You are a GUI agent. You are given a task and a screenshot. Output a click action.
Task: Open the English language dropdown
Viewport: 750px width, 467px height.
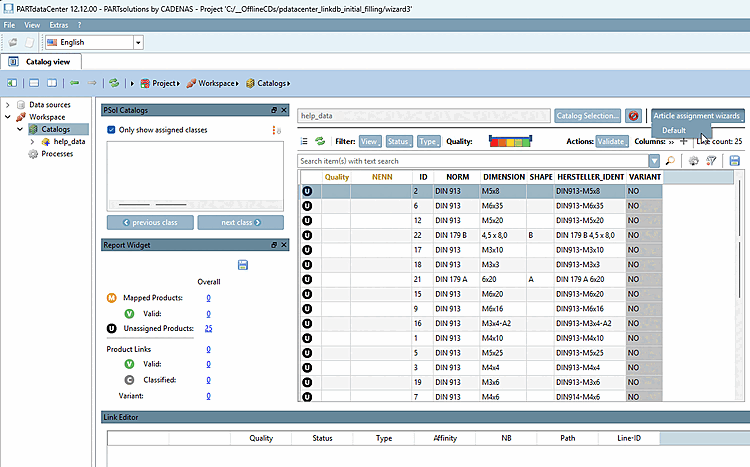click(138, 43)
